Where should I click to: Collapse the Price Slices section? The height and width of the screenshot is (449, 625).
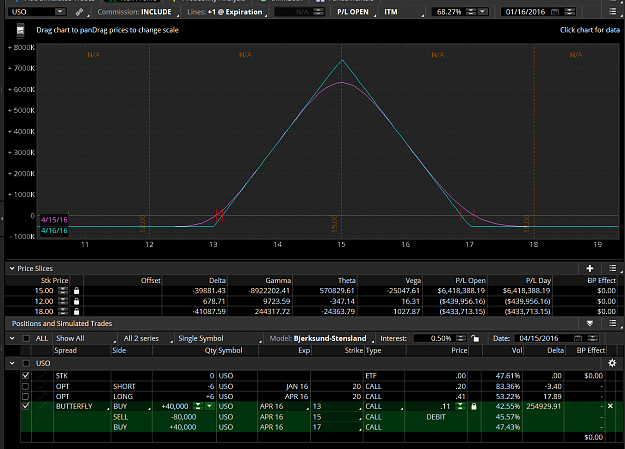pos(12,268)
